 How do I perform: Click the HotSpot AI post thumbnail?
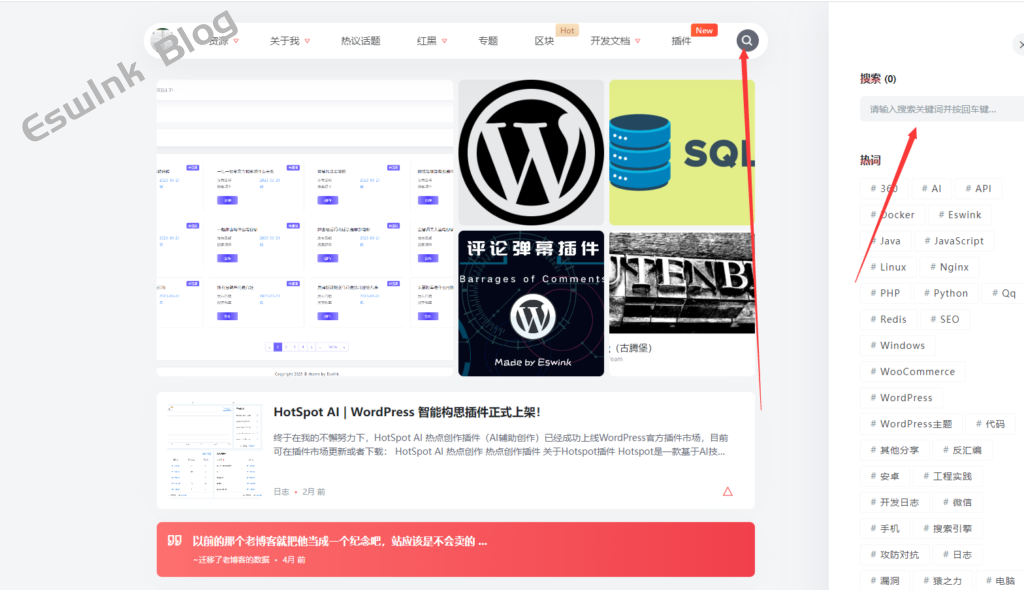[210, 450]
